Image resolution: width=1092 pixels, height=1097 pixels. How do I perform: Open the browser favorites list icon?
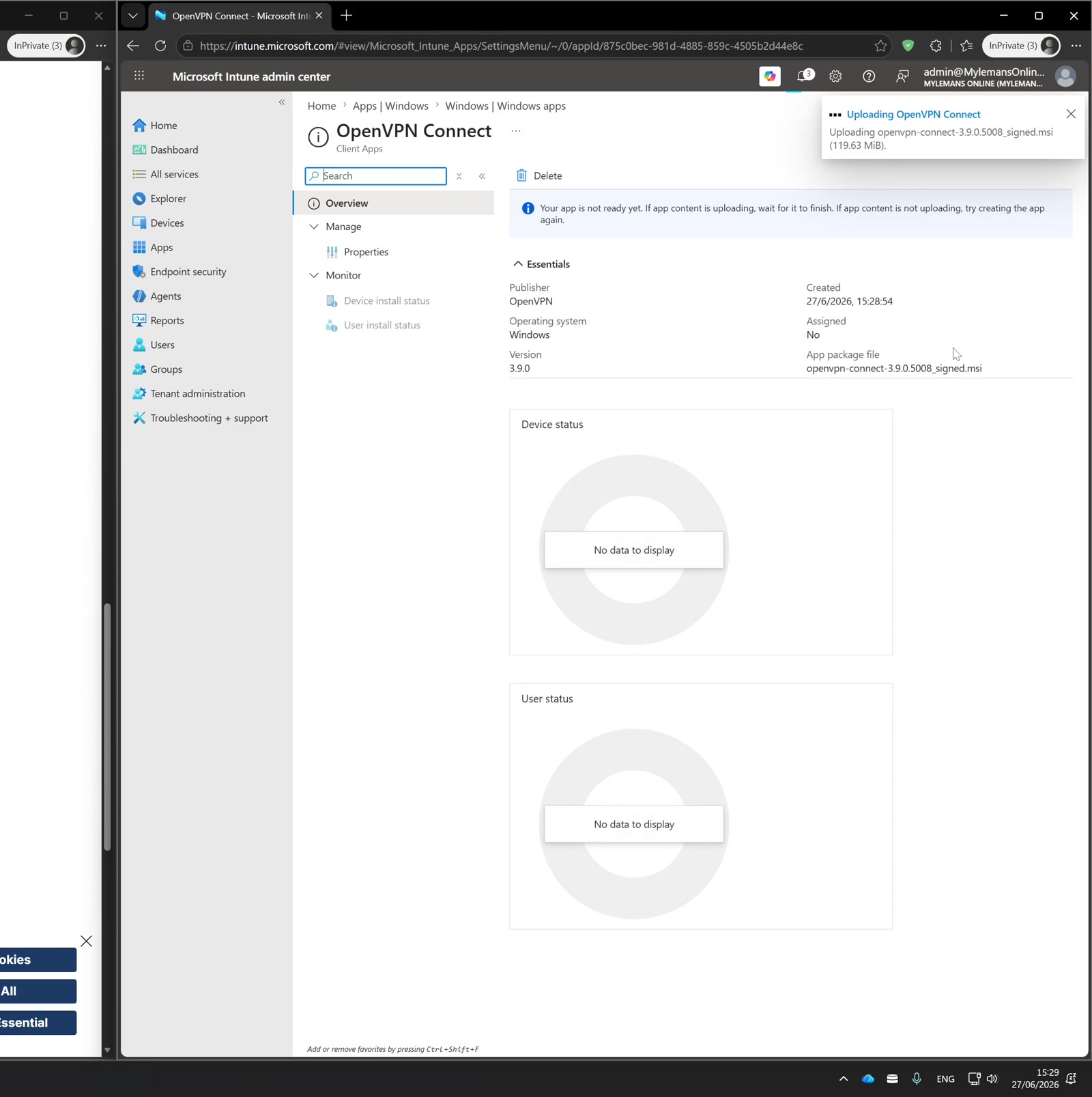pyautogui.click(x=966, y=46)
